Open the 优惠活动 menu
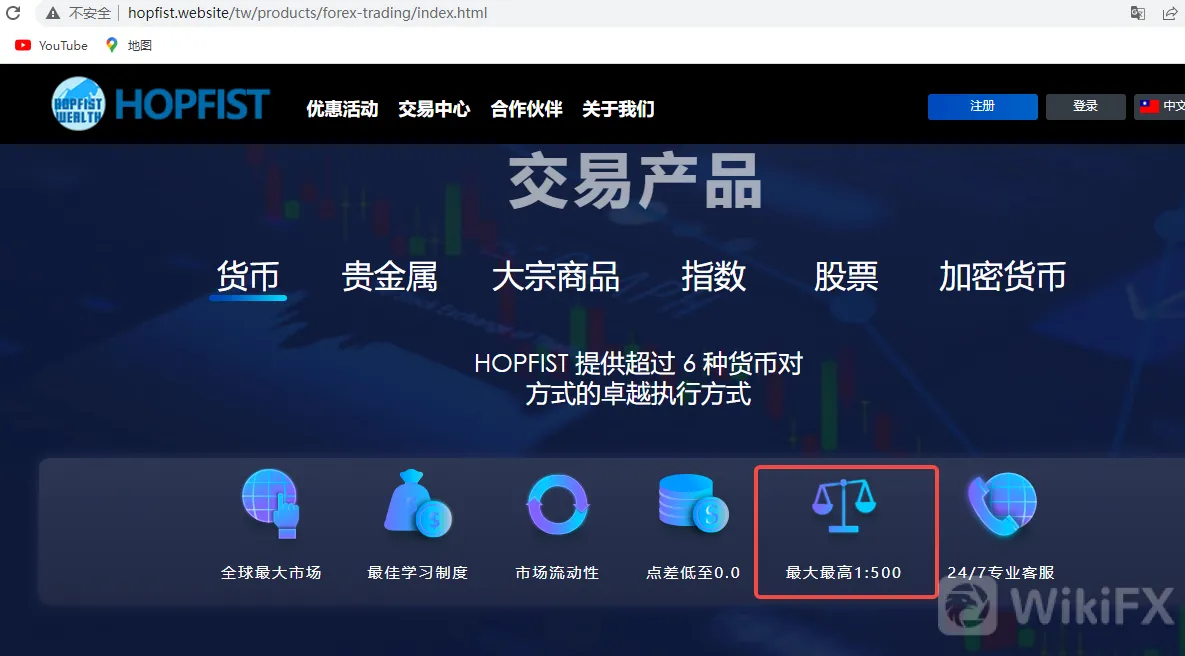Screen dimensions: 1185x656 pos(342,109)
